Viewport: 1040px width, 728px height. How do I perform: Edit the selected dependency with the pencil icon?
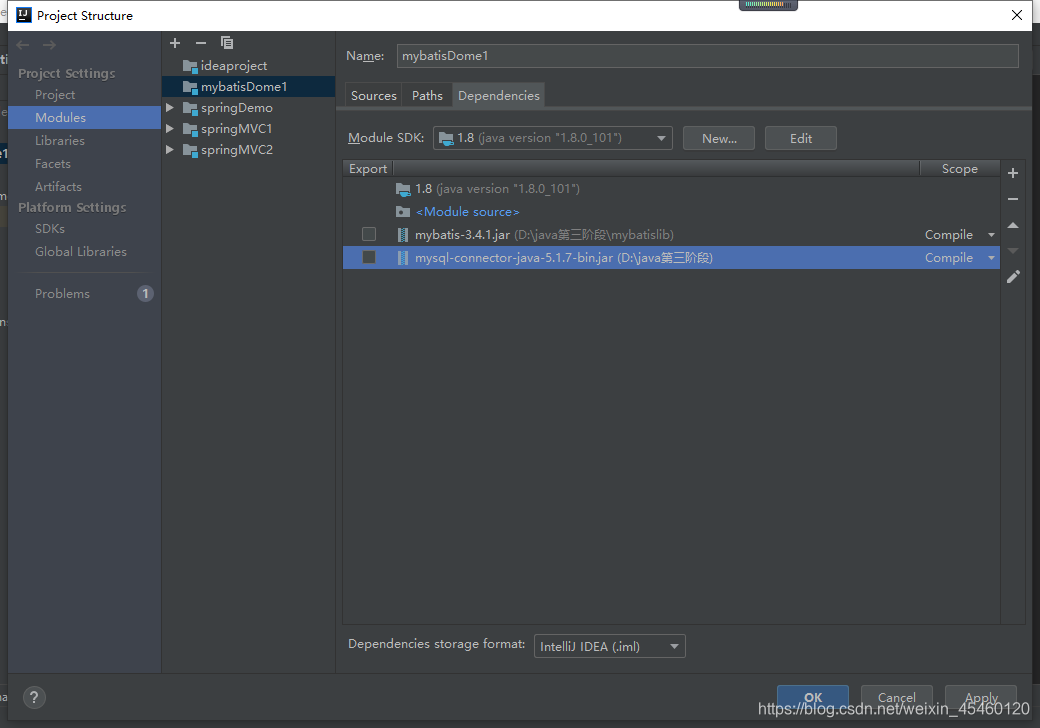(1013, 277)
